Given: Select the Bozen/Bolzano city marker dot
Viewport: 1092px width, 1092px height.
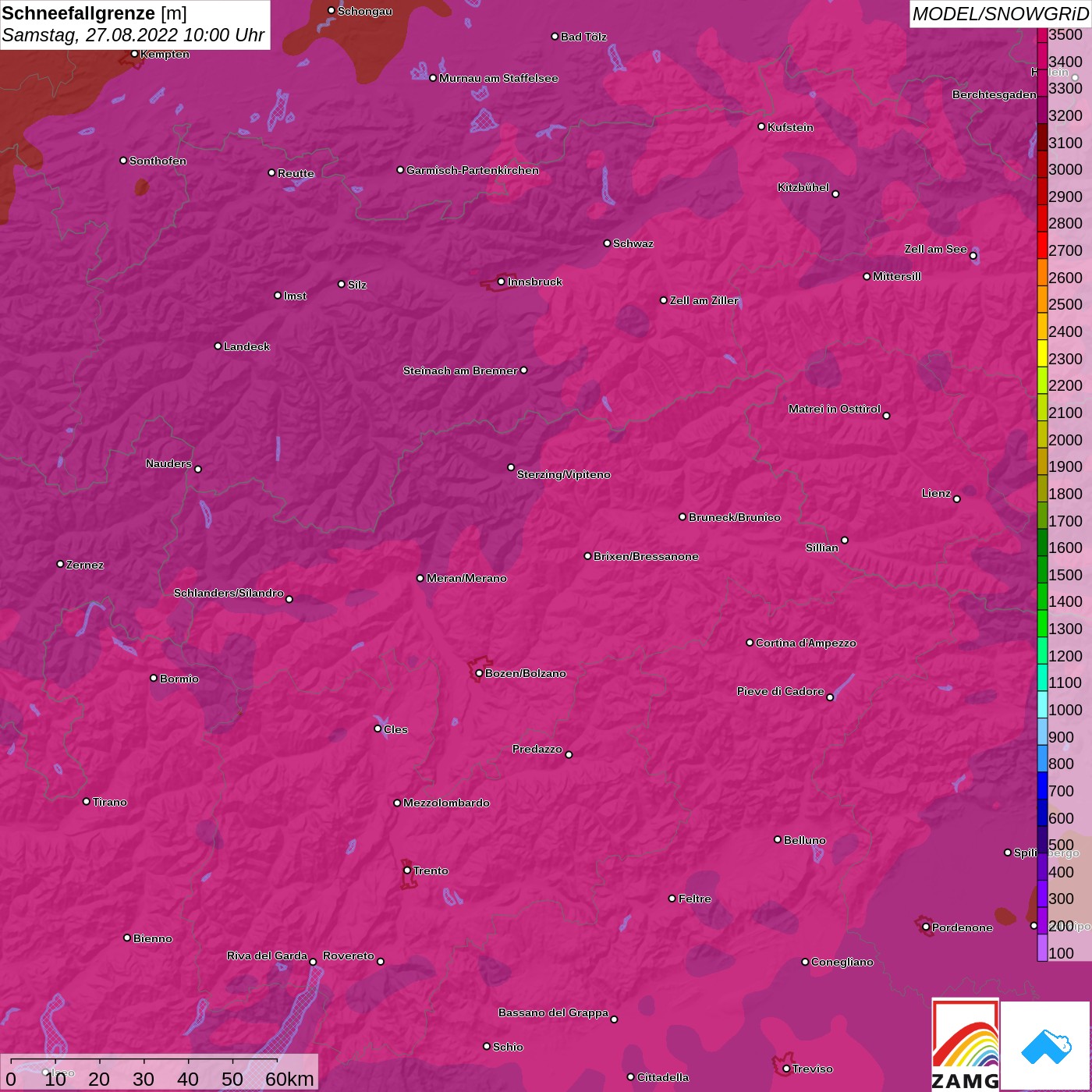Looking at the screenshot, I should (x=479, y=673).
